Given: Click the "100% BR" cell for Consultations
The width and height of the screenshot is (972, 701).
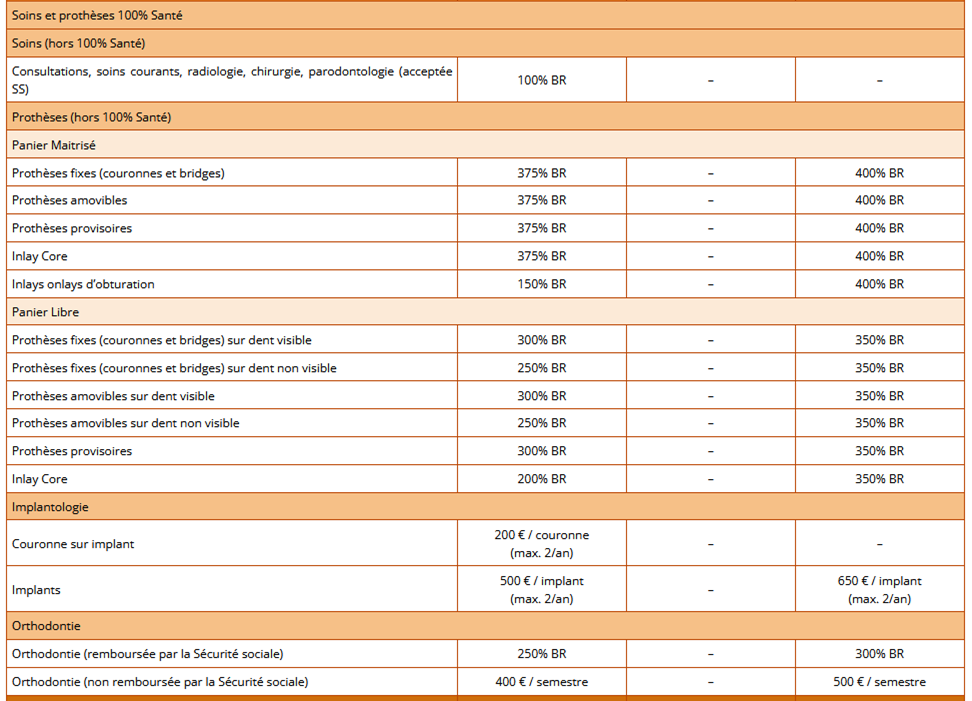Looking at the screenshot, I should click(541, 80).
